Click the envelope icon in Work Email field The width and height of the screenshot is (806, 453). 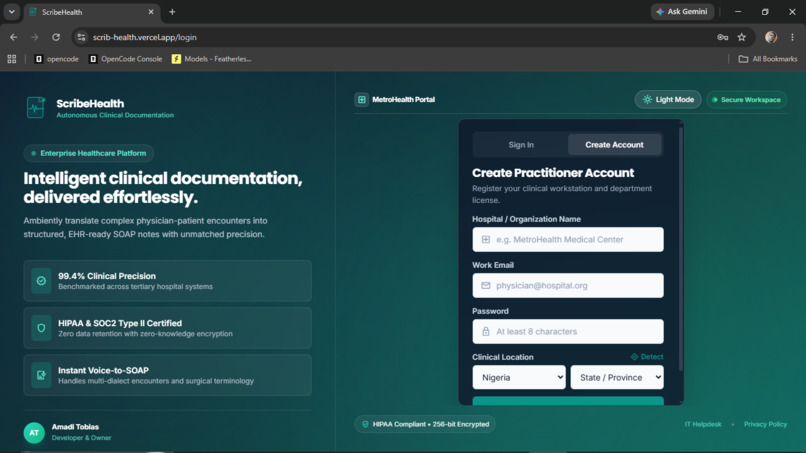(485, 285)
